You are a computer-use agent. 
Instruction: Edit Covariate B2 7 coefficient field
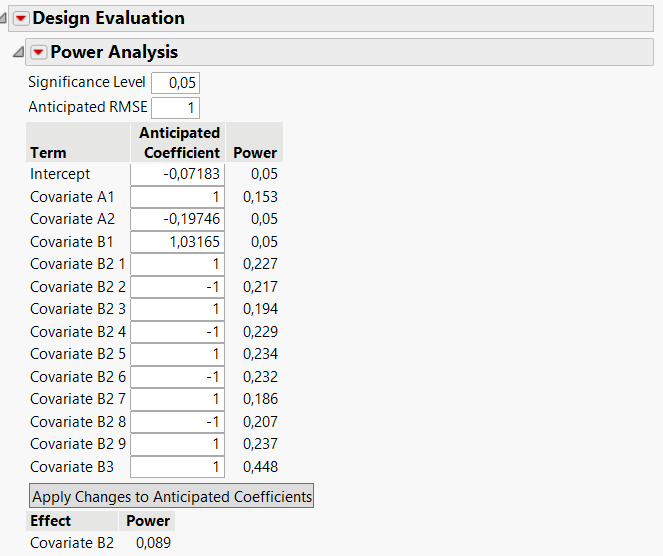pos(177,399)
